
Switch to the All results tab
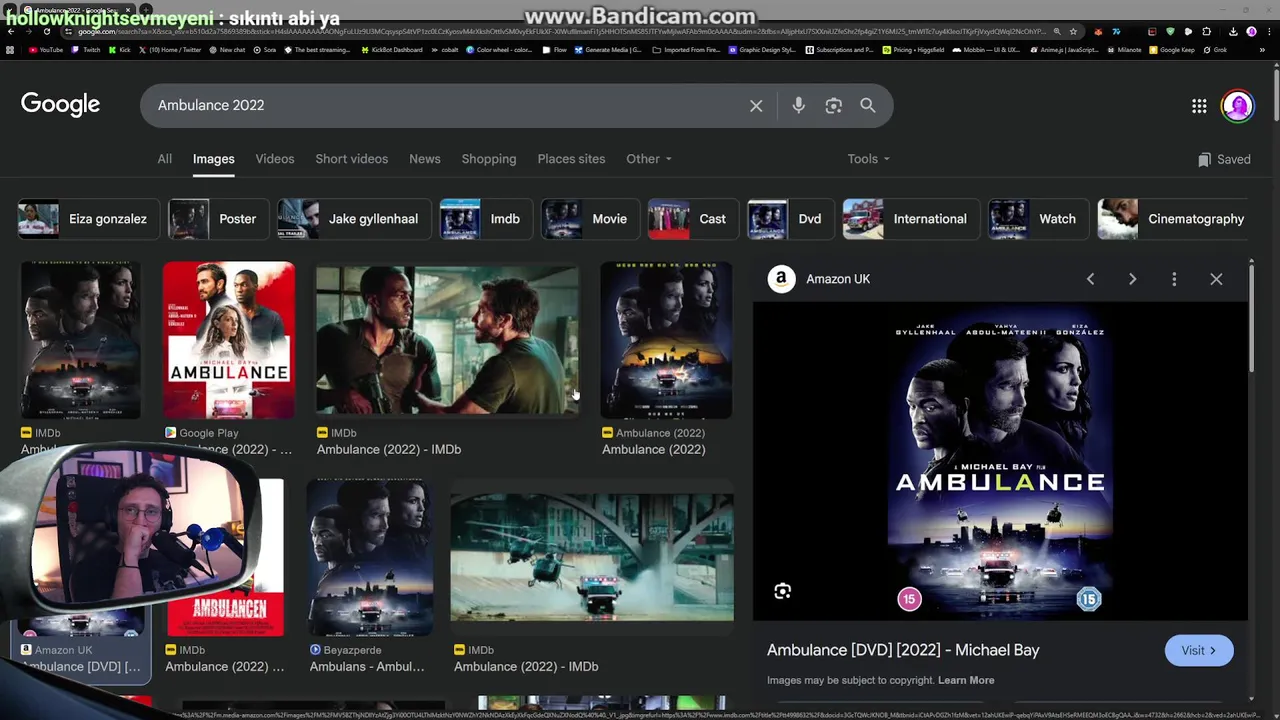click(164, 159)
